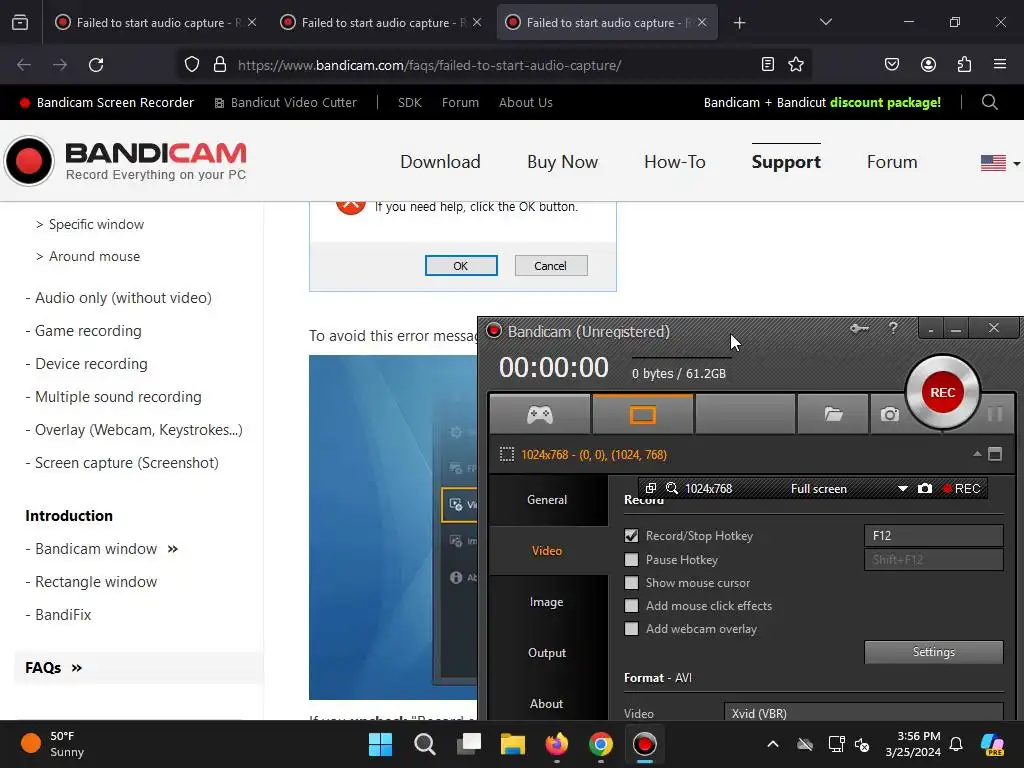Enable the Pause Hotkey checkbox

[631, 560]
